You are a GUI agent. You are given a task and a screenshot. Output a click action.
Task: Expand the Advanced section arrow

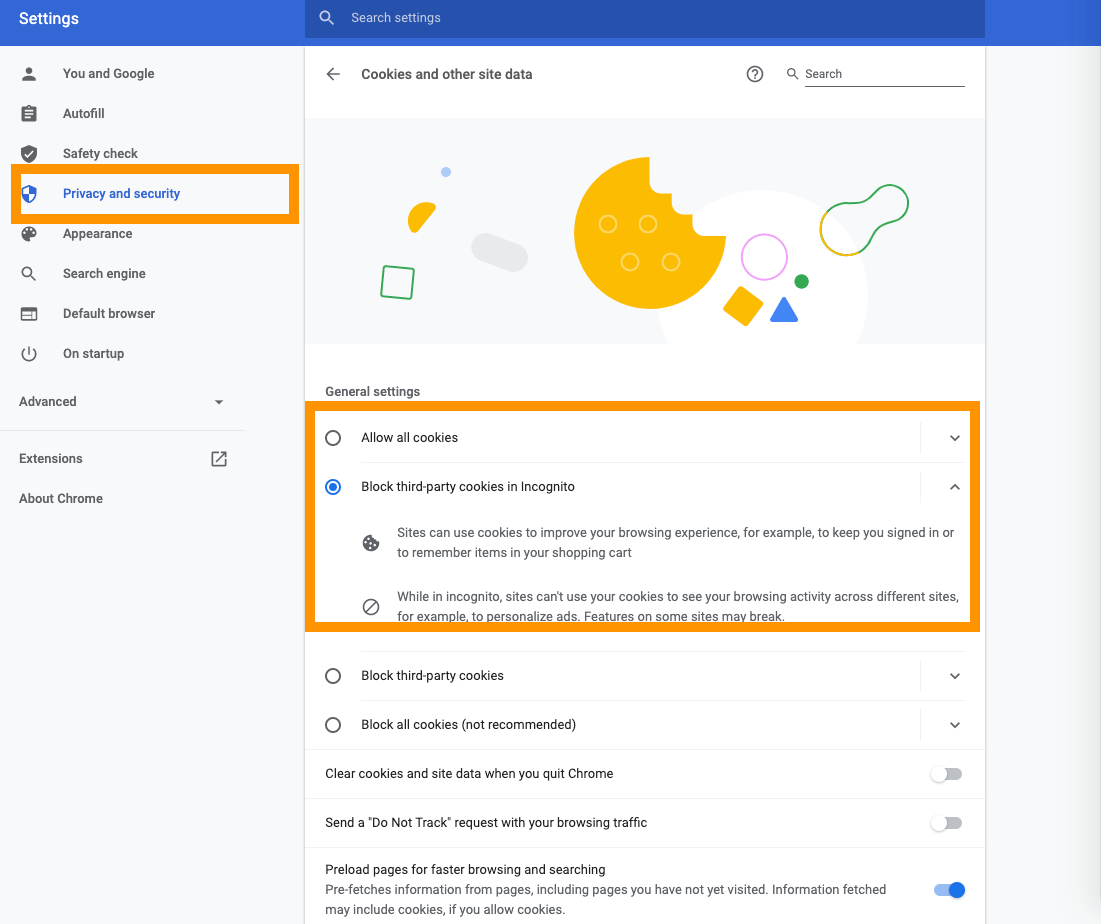click(219, 402)
